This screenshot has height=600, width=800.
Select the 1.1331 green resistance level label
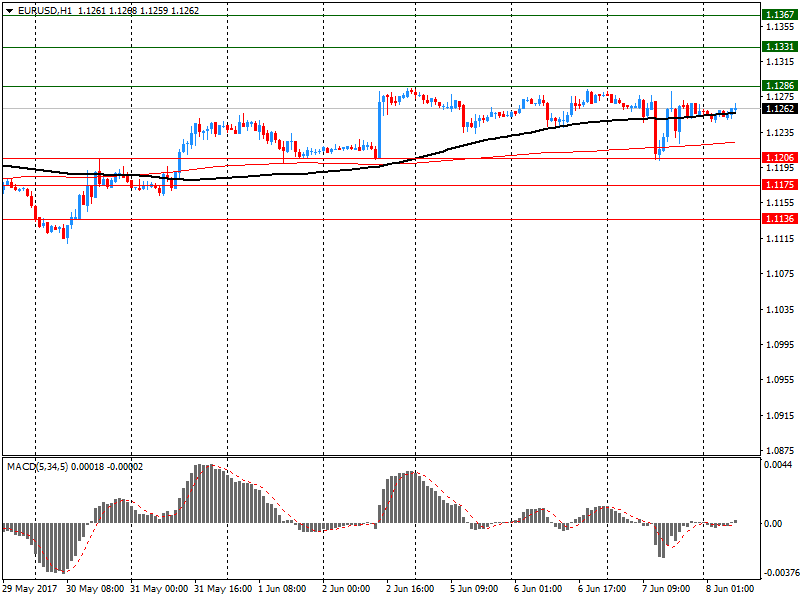[x=780, y=46]
